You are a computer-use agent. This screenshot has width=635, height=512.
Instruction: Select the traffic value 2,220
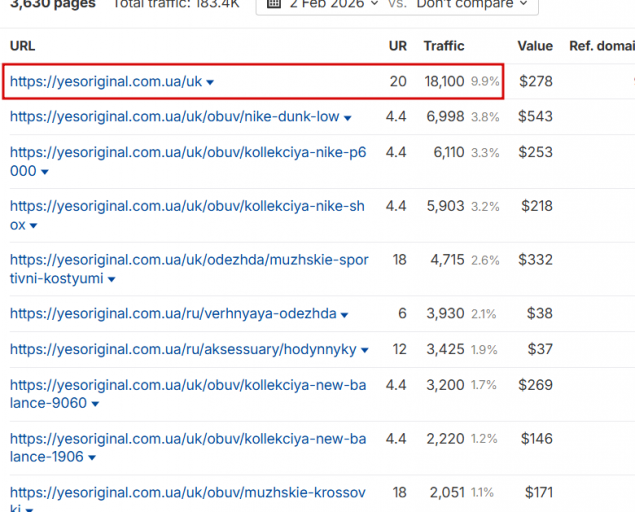coord(445,439)
